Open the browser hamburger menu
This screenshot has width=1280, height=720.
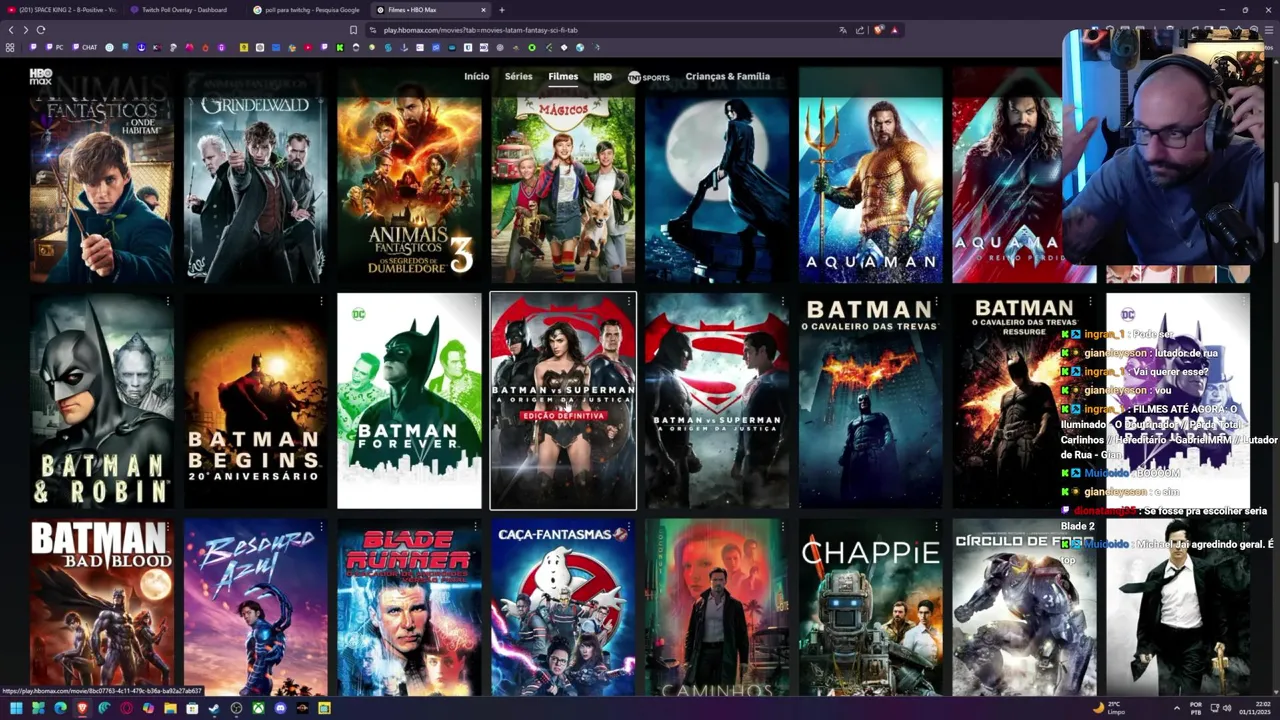1269,30
